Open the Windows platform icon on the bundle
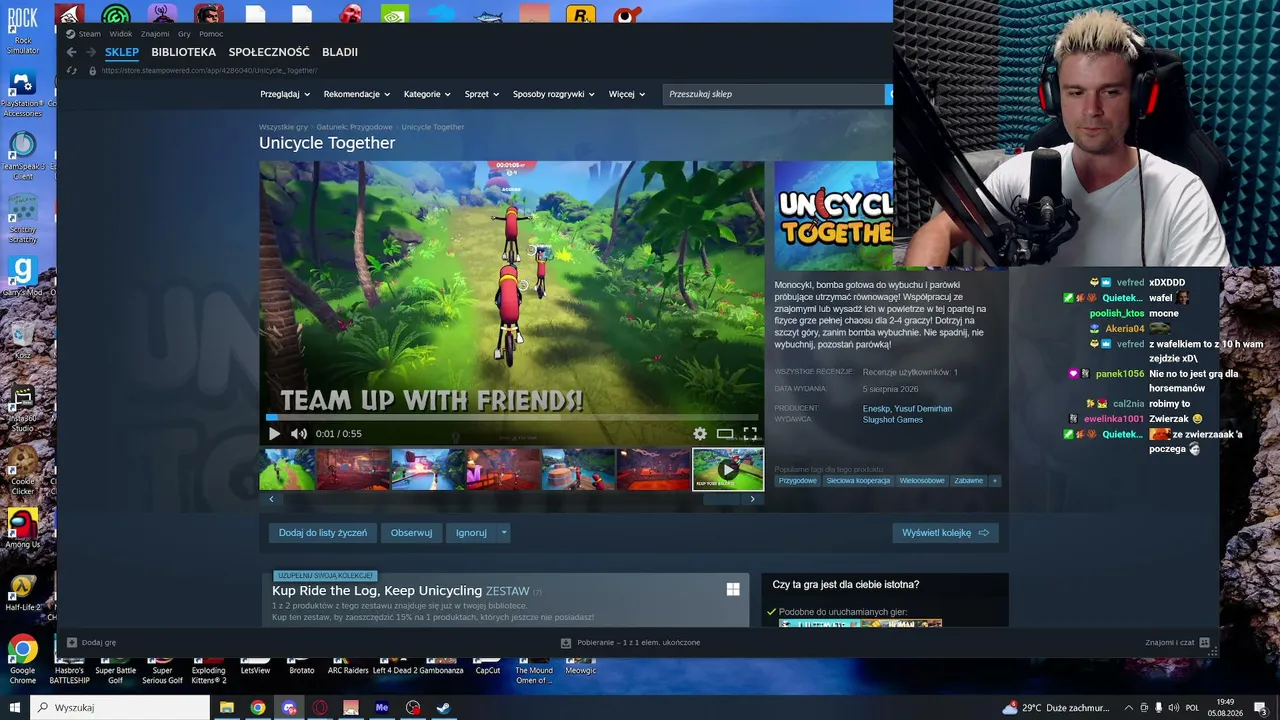 (x=733, y=590)
